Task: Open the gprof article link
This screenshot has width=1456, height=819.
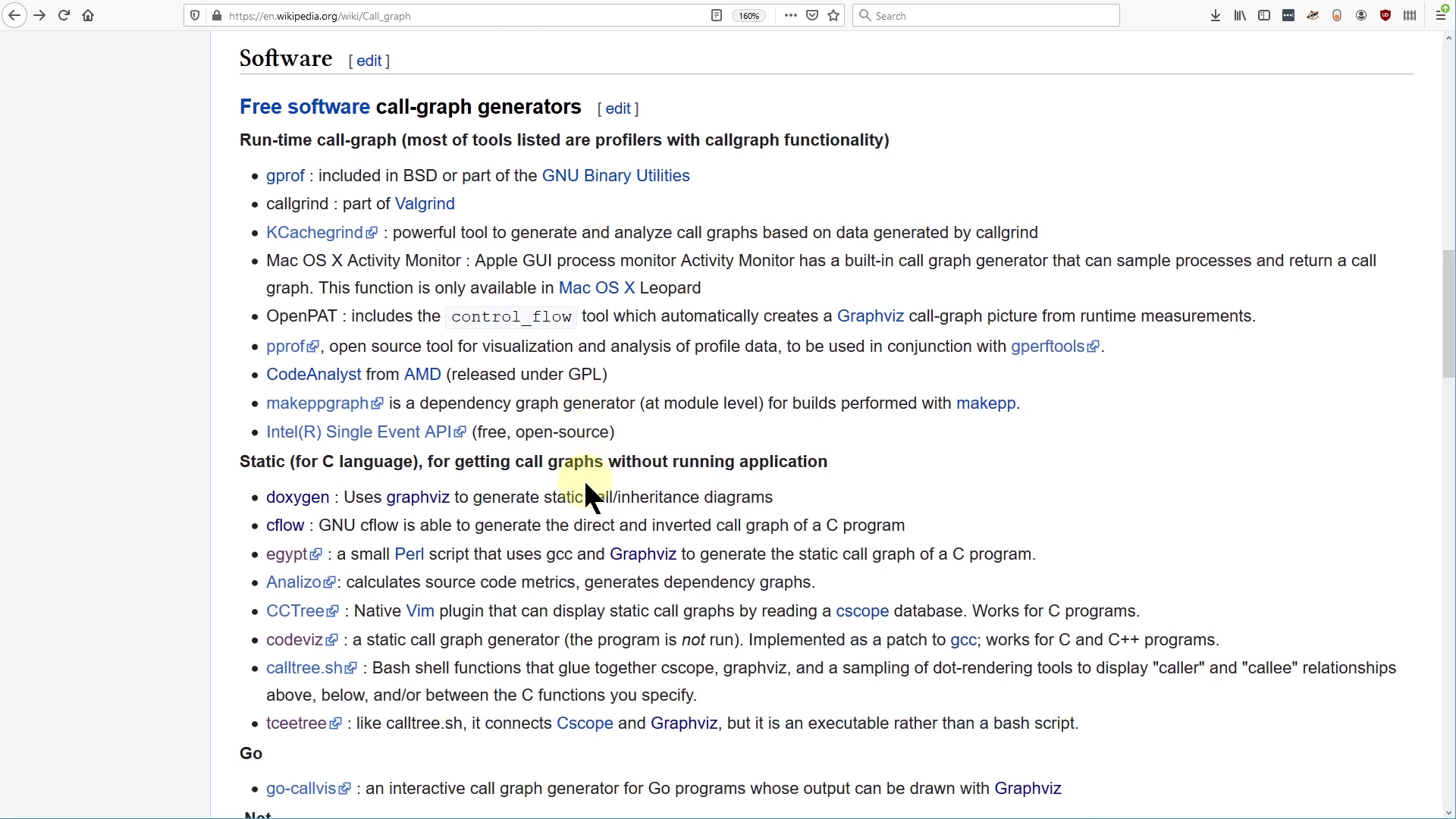Action: [x=285, y=176]
